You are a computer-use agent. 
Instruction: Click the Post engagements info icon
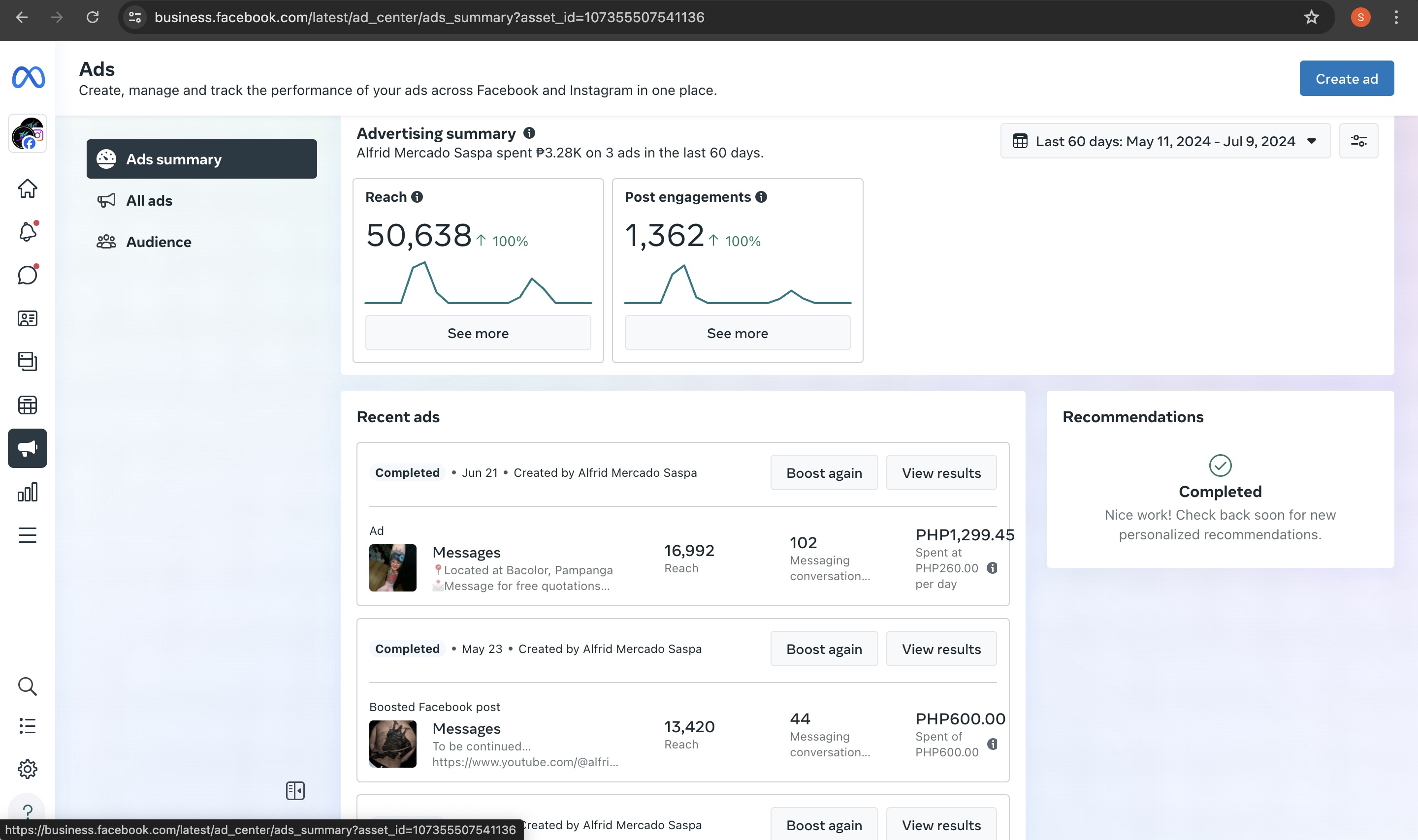[761, 197]
